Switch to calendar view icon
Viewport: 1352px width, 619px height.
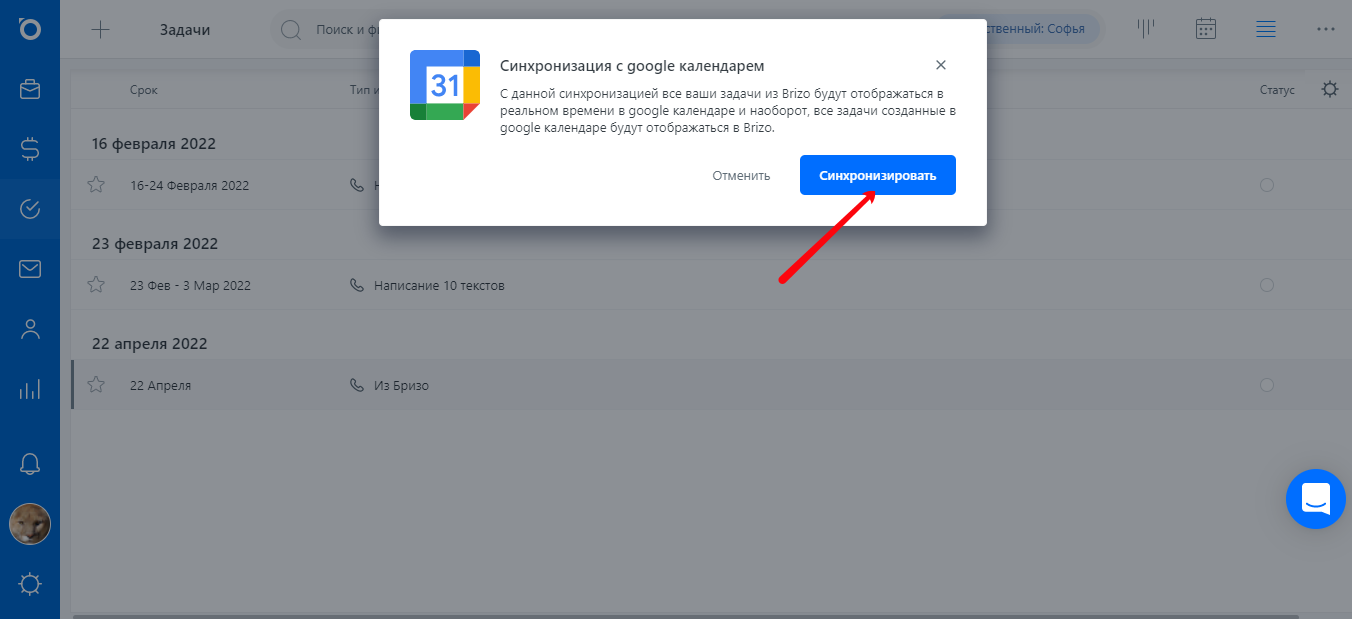coord(1206,29)
